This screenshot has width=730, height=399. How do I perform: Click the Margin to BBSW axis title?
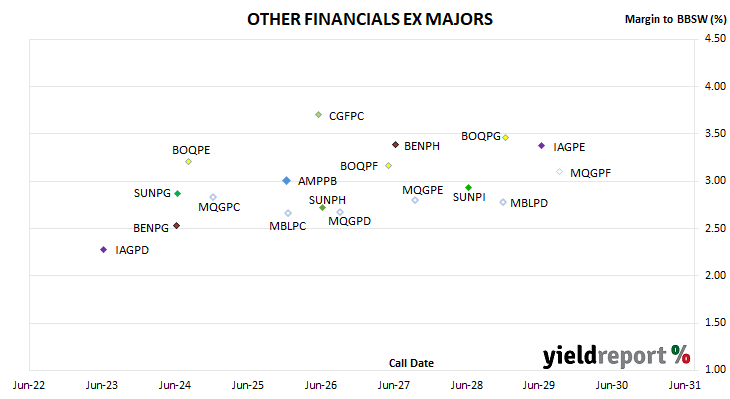coord(675,19)
